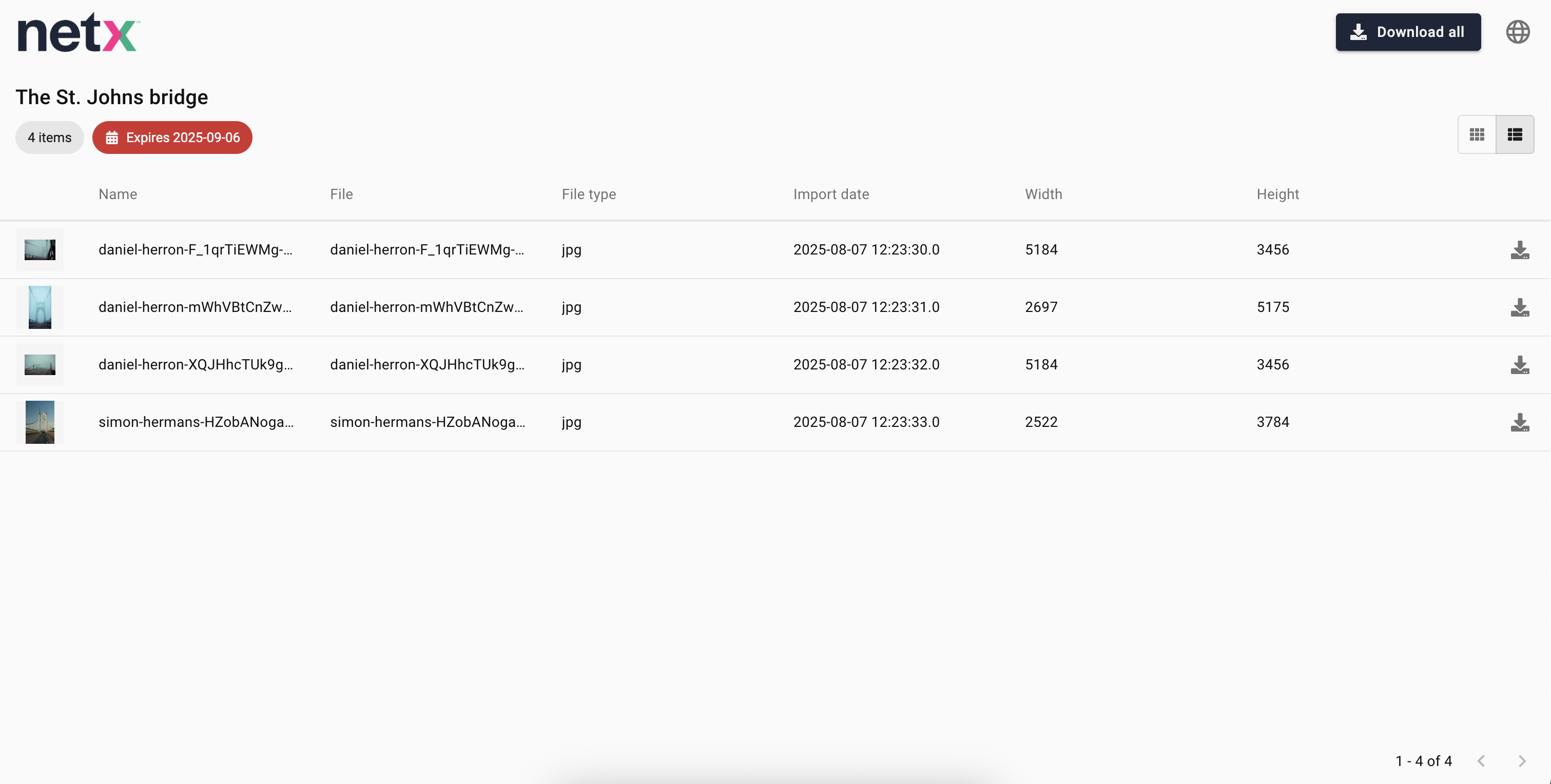This screenshot has height=784, width=1551.
Task: Sort by Height column header
Action: (1277, 194)
